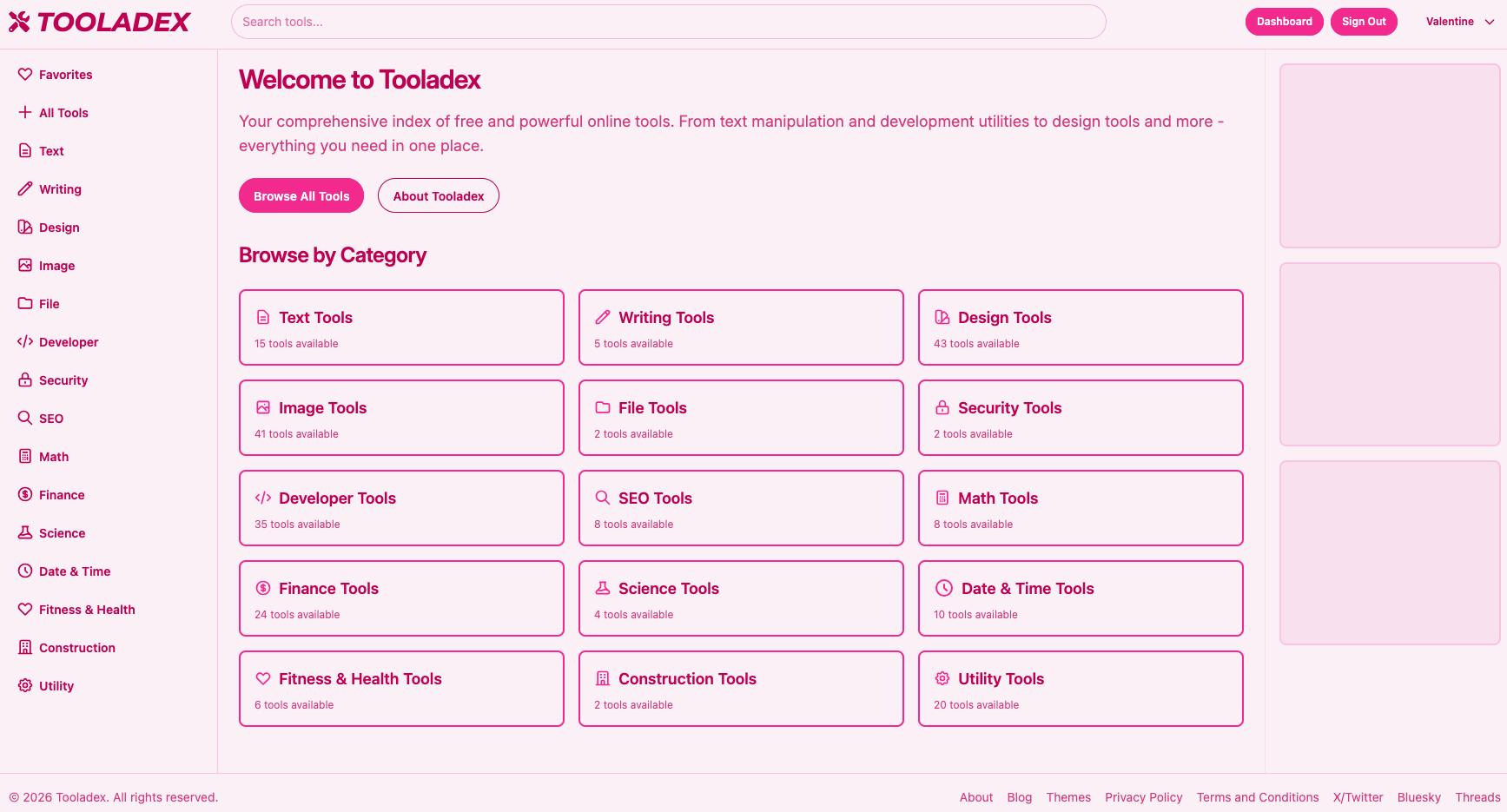Focus the Search tools input field
The width and height of the screenshot is (1507, 812).
667,22
